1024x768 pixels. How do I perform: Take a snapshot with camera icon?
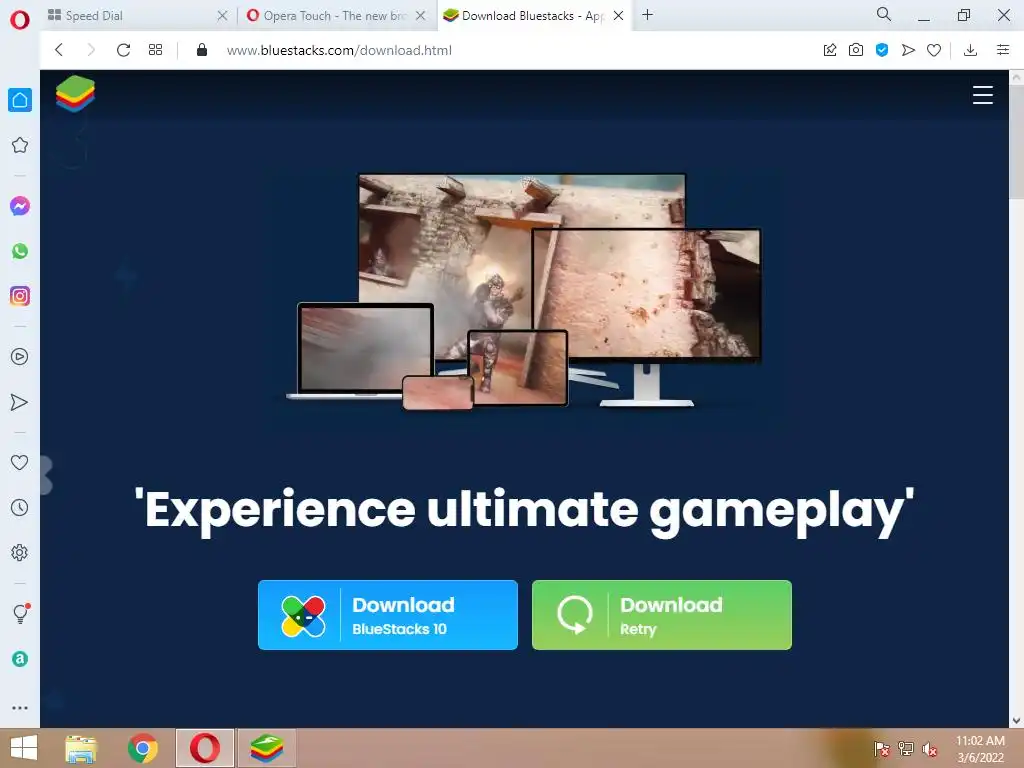click(856, 50)
